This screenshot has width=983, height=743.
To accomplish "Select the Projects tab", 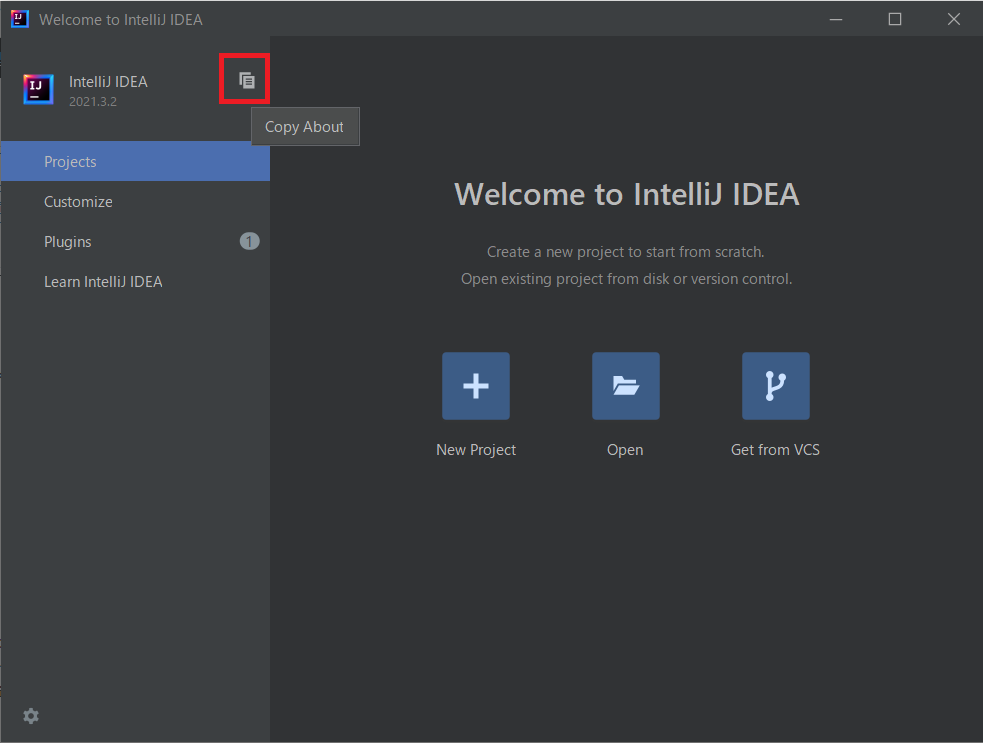I will tap(135, 161).
